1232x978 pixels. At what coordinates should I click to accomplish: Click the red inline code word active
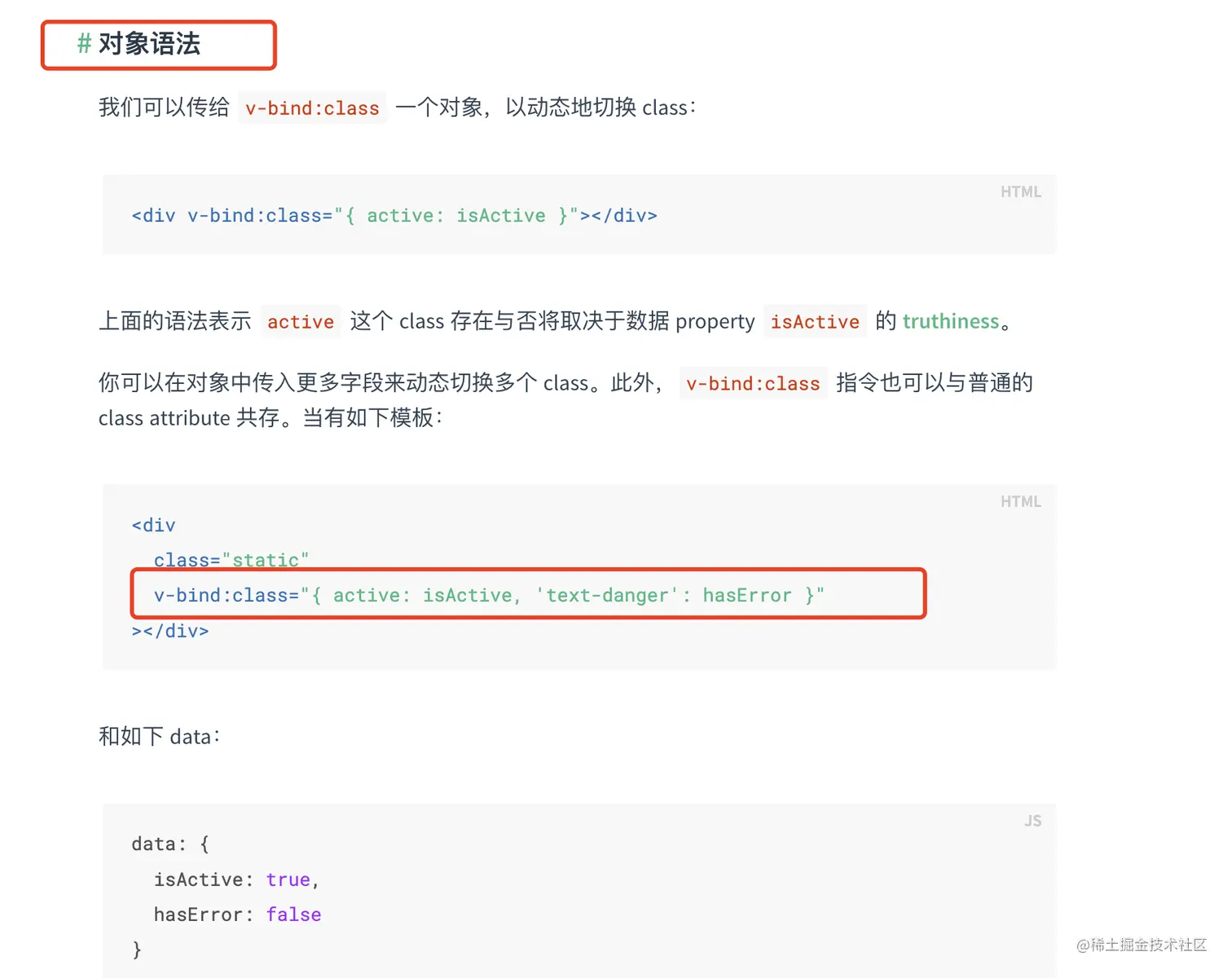[300, 322]
